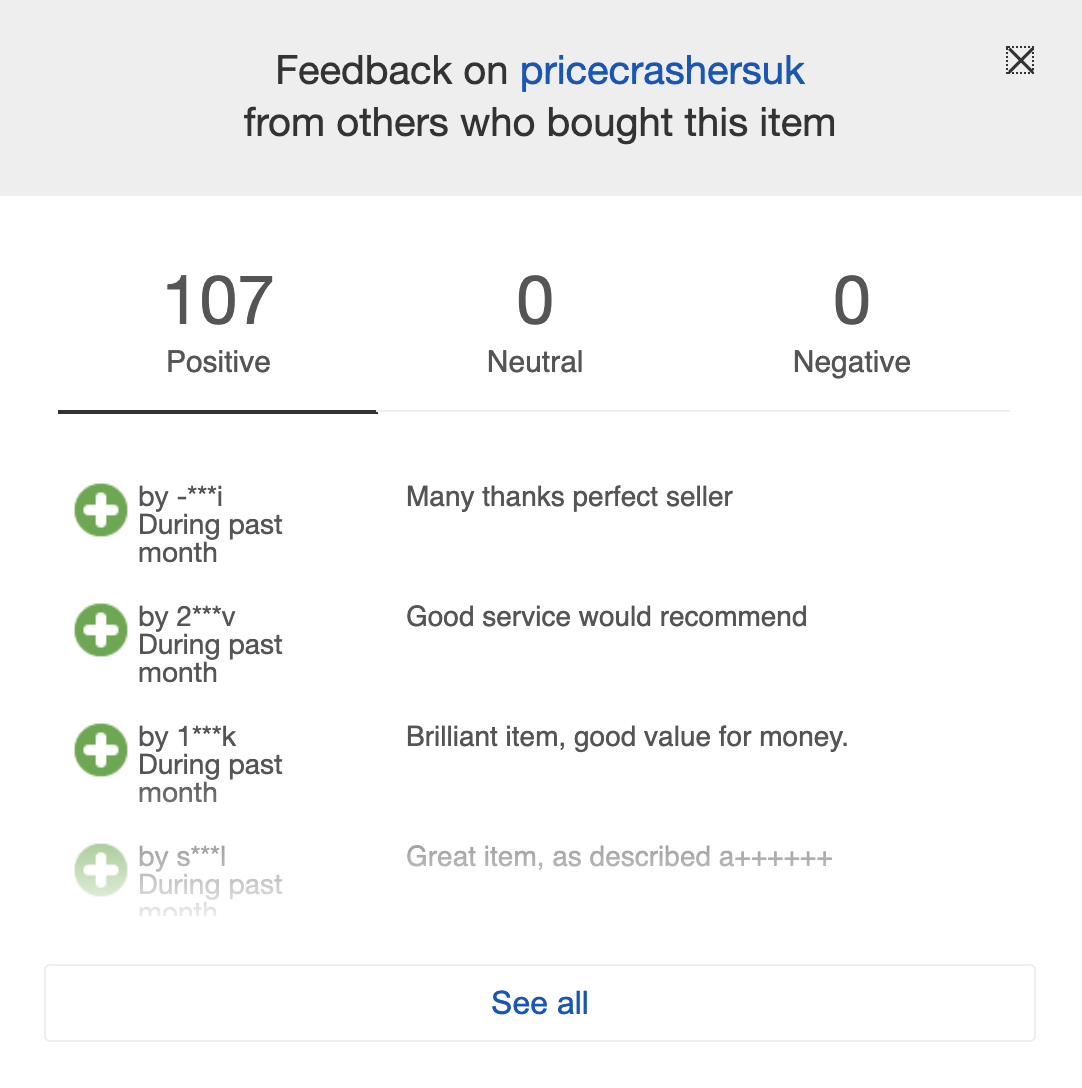The image size is (1082, 1088).
Task: Select the Positive feedback tab
Action: pyautogui.click(x=218, y=325)
